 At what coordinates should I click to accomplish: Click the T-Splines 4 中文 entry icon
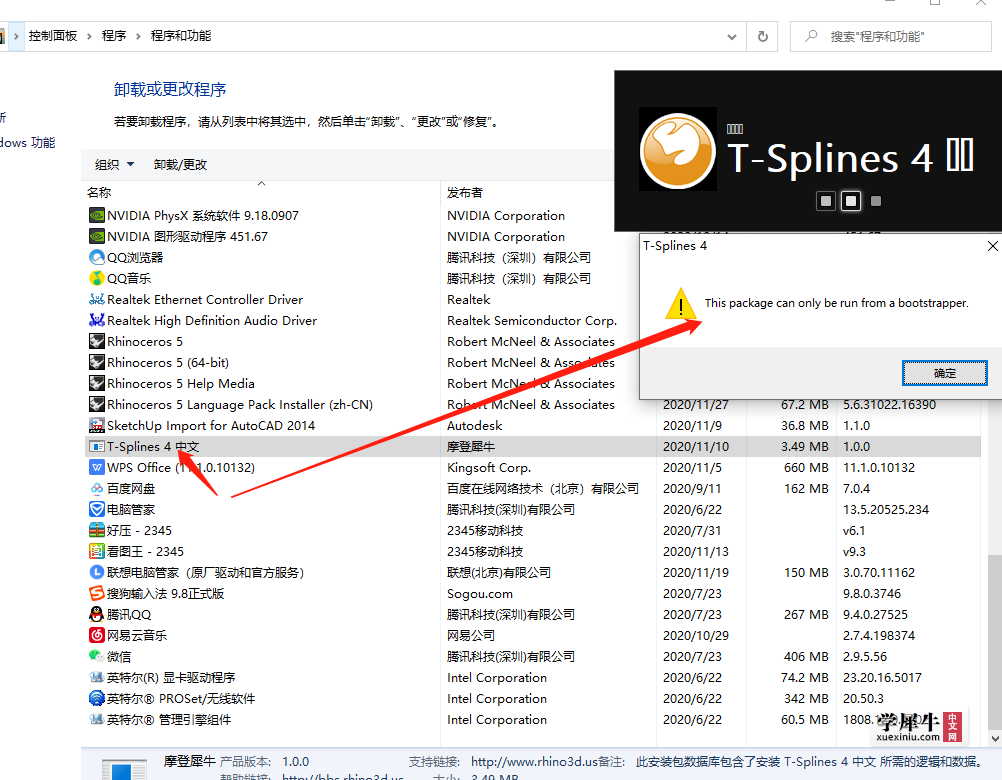coord(96,447)
